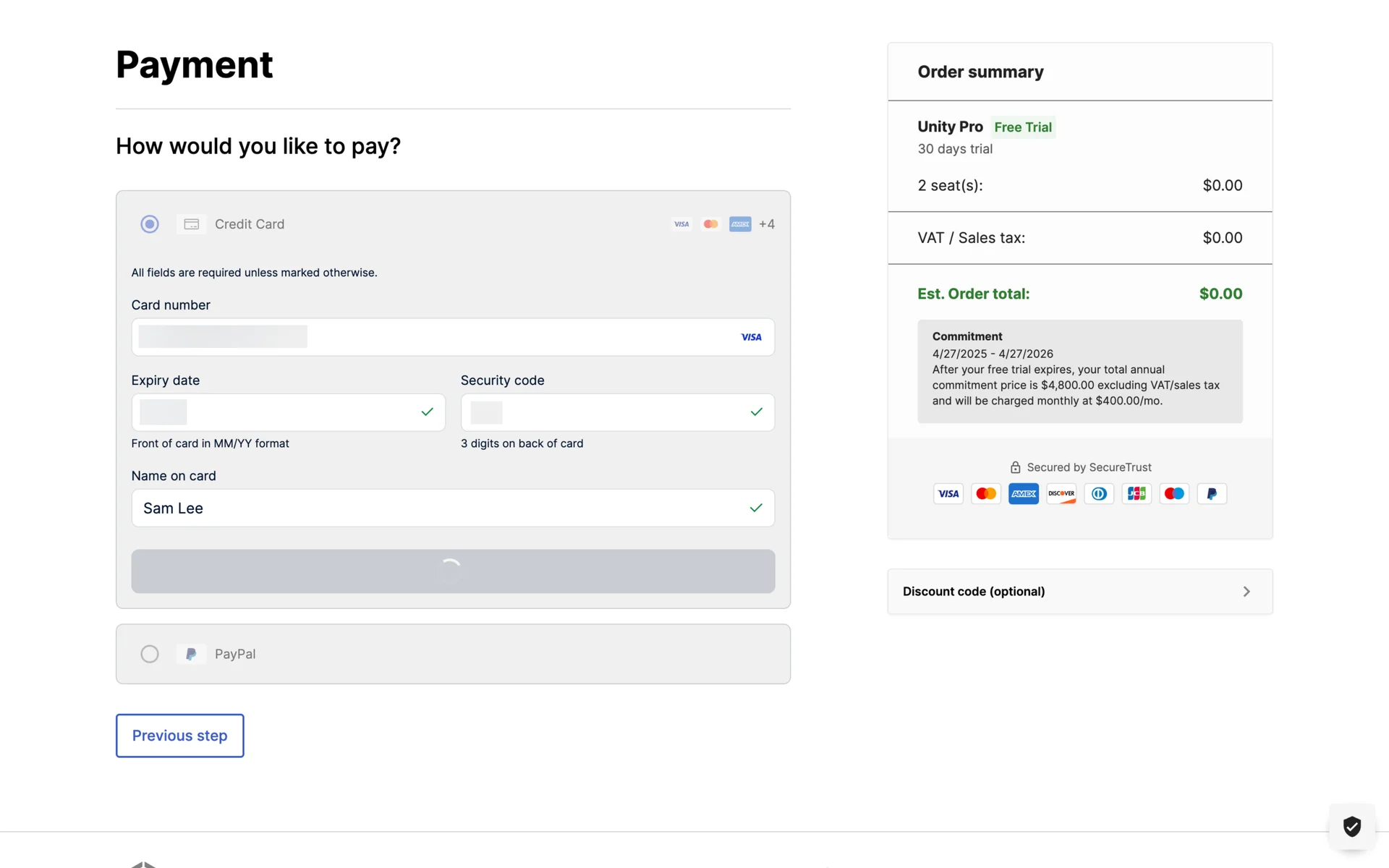Click the Previous step button
The image size is (1389, 868).
180,736
